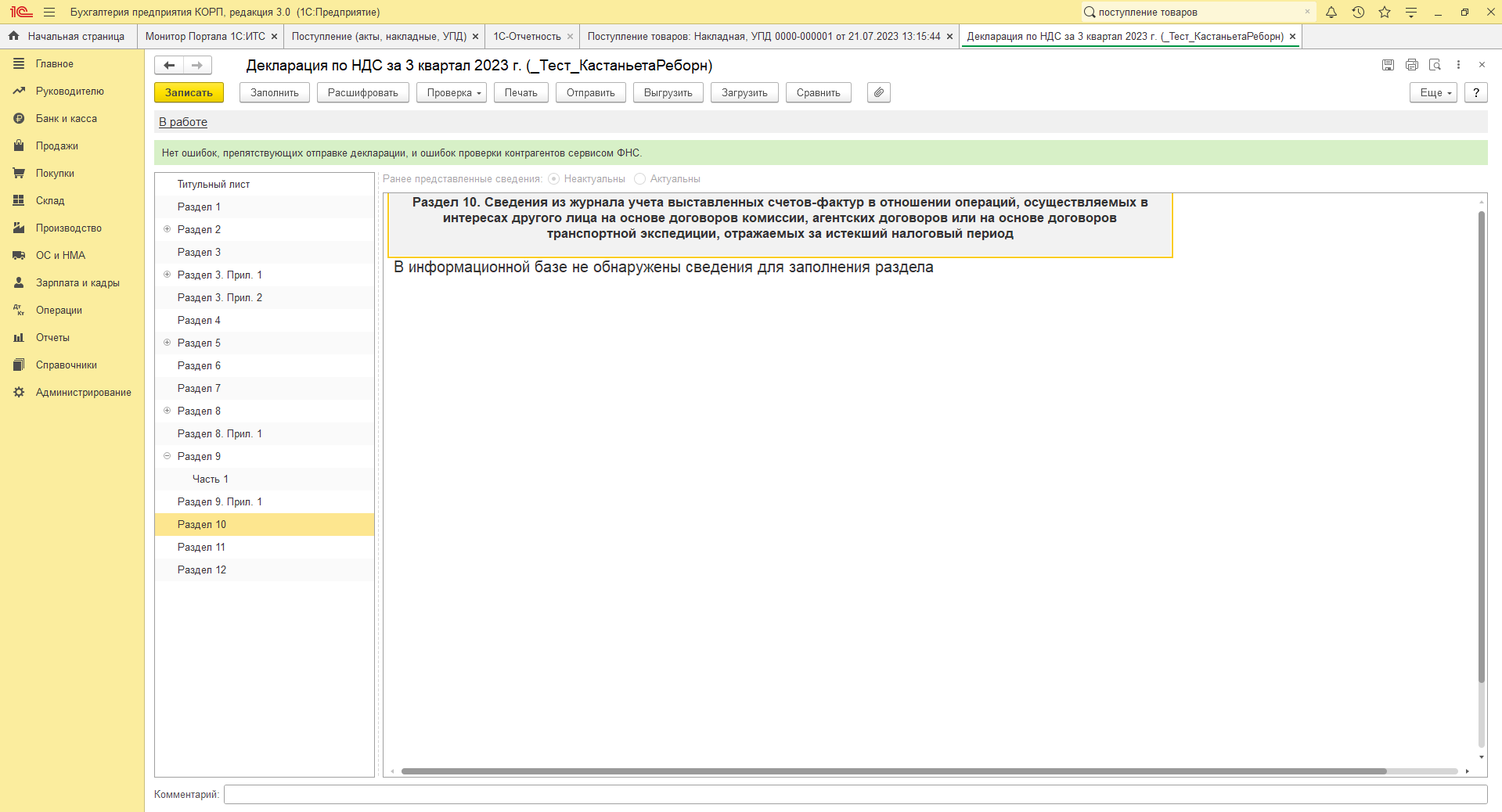Click the paperclip attachments icon
The width and height of the screenshot is (1502, 812).
click(x=879, y=92)
